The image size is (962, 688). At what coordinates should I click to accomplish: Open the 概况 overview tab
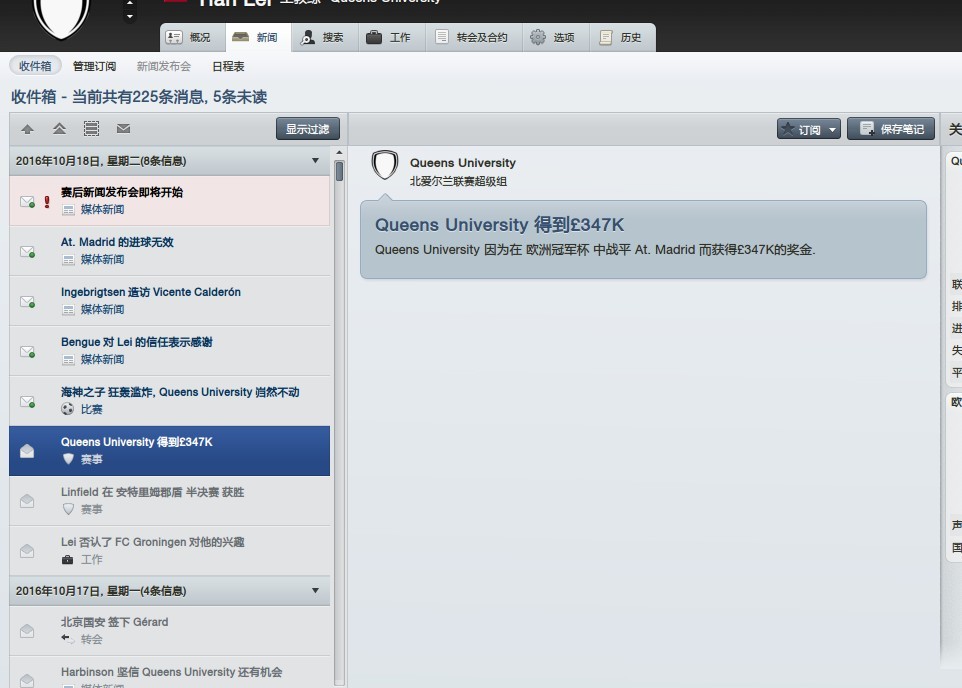(193, 37)
